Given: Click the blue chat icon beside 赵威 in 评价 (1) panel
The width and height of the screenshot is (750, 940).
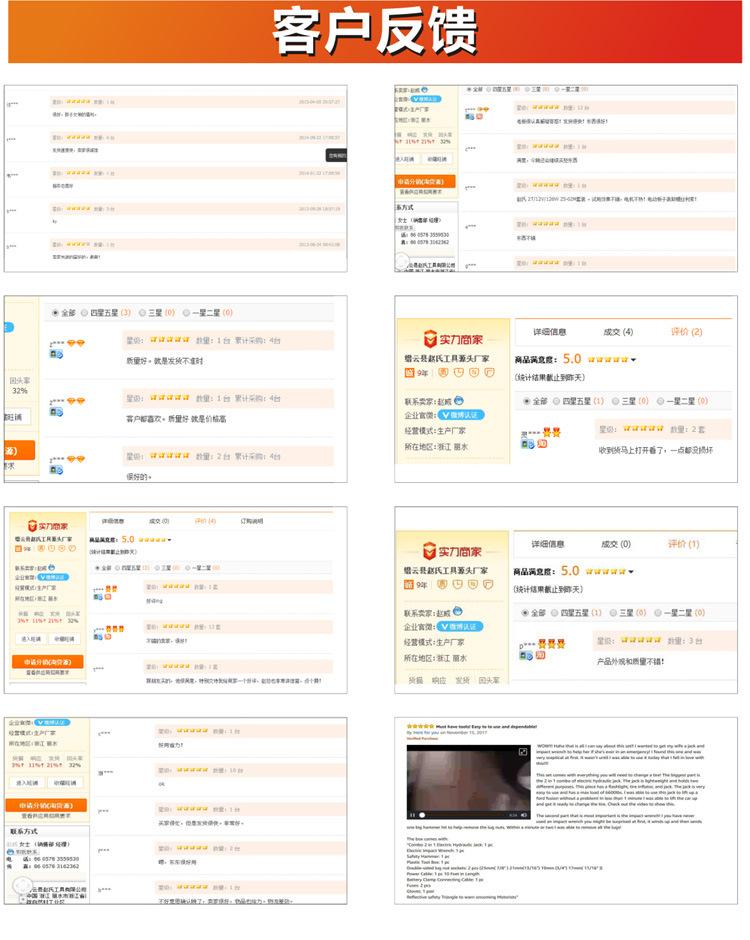Looking at the screenshot, I should pos(458,609).
